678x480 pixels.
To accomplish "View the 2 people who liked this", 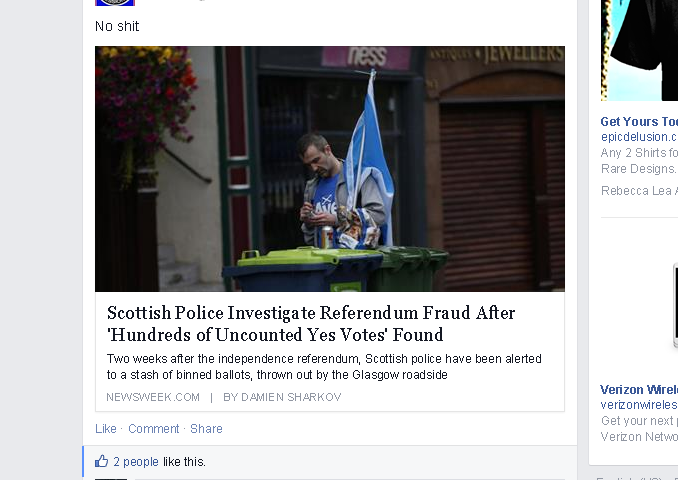I will click(x=136, y=462).
